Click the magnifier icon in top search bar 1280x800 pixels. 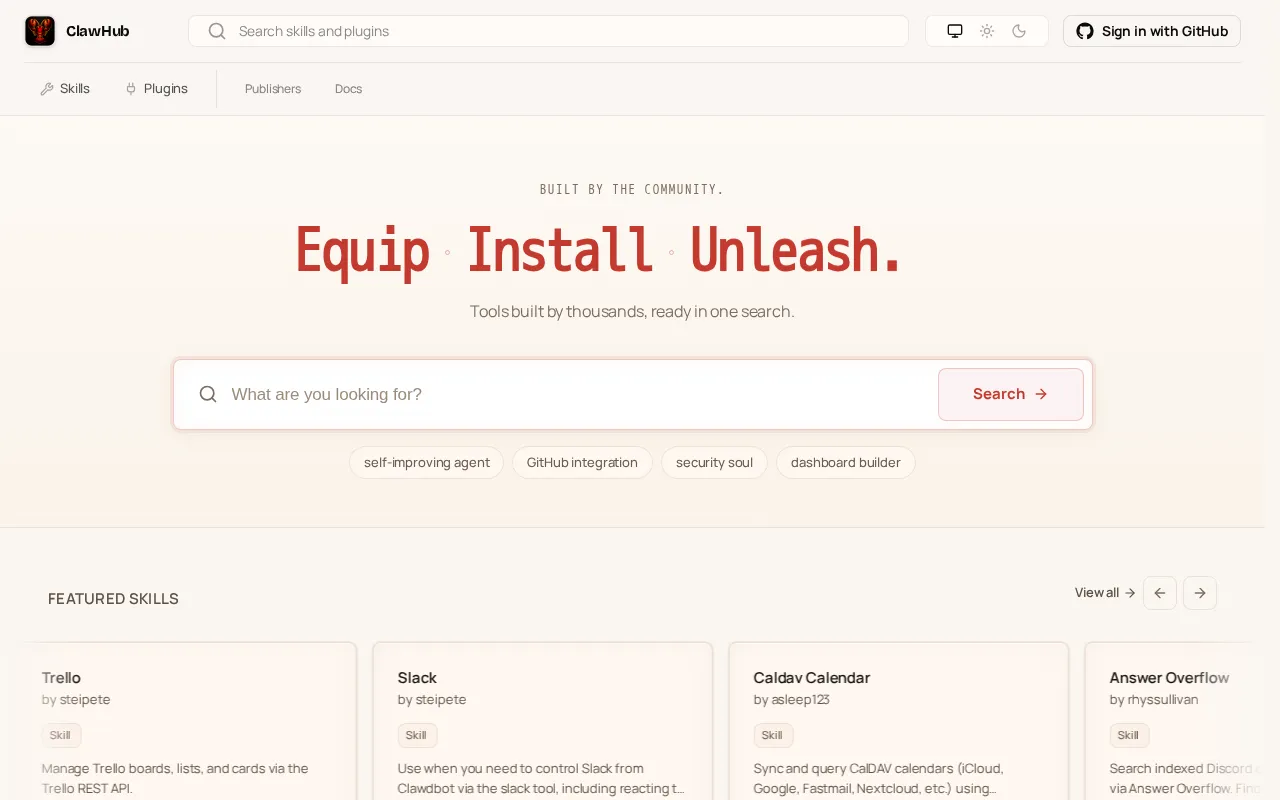click(217, 31)
